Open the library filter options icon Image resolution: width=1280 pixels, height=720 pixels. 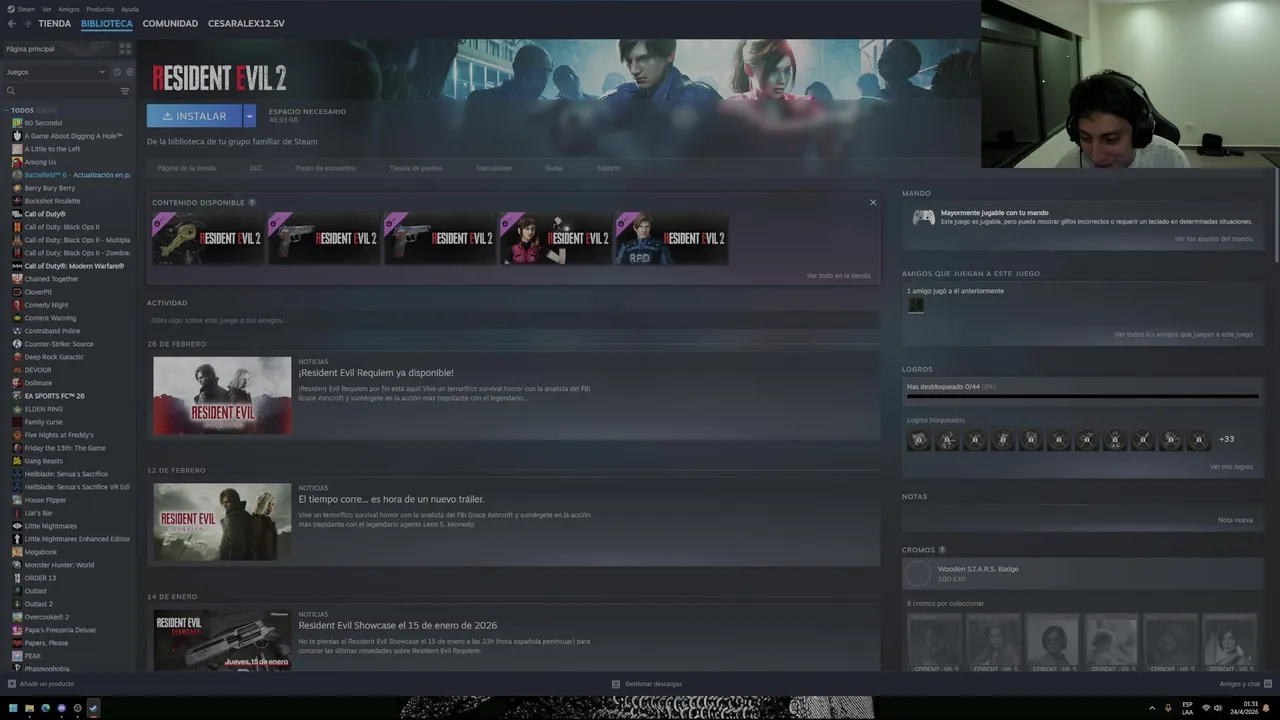click(125, 91)
